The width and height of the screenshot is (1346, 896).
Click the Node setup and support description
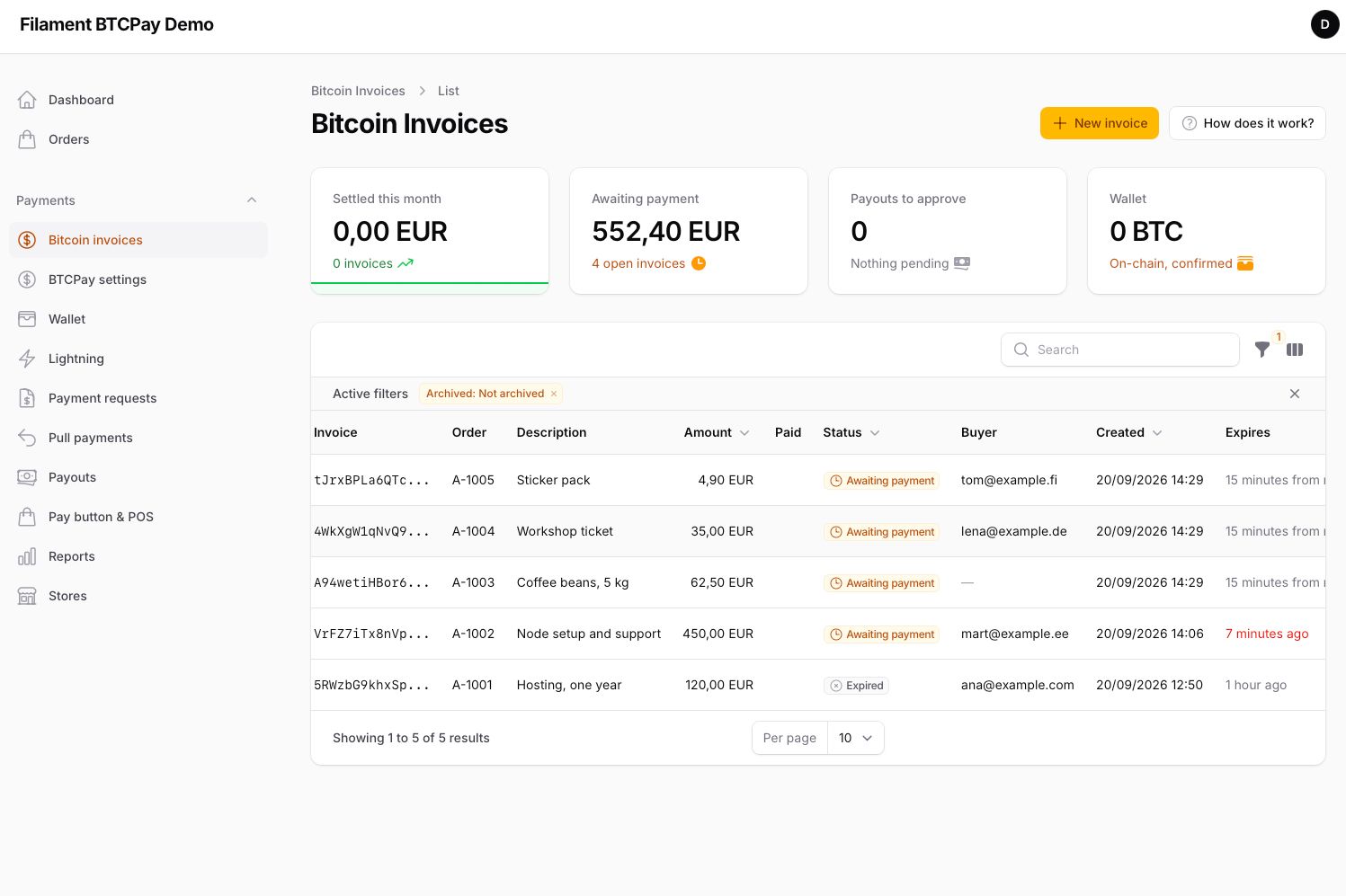(589, 634)
